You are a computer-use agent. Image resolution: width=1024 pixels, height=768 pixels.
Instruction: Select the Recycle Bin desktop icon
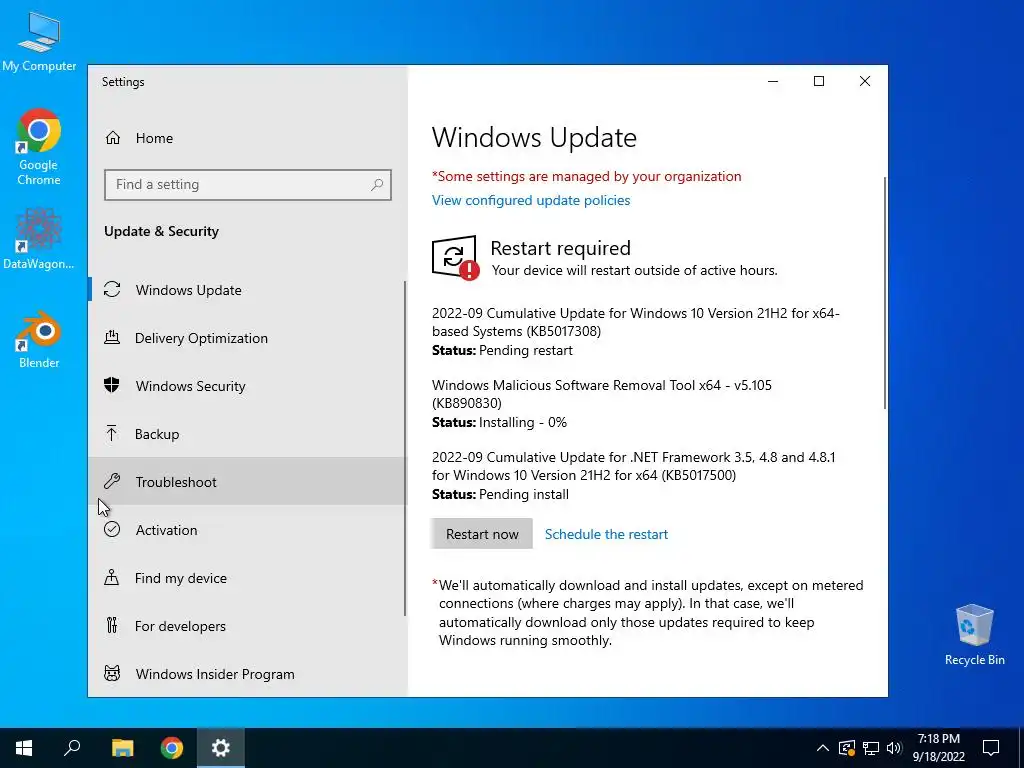tap(974, 635)
